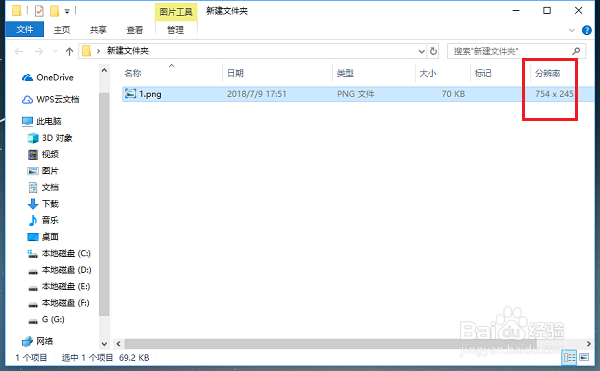Open the 3D 对象 folder icon

(33, 138)
